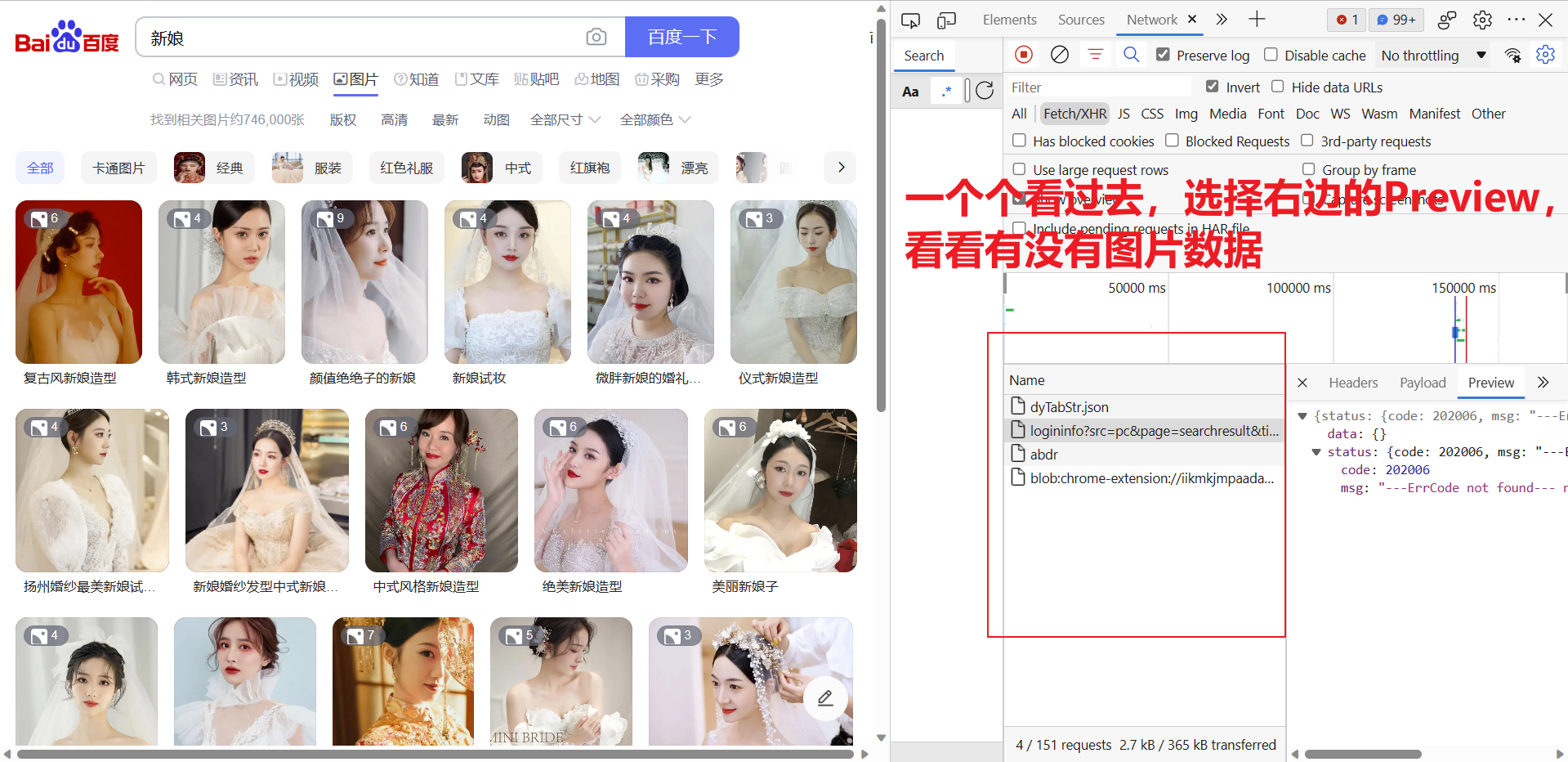Screen dimensions: 1568x762
Task: Check Blocked Requests
Action: tap(1172, 140)
